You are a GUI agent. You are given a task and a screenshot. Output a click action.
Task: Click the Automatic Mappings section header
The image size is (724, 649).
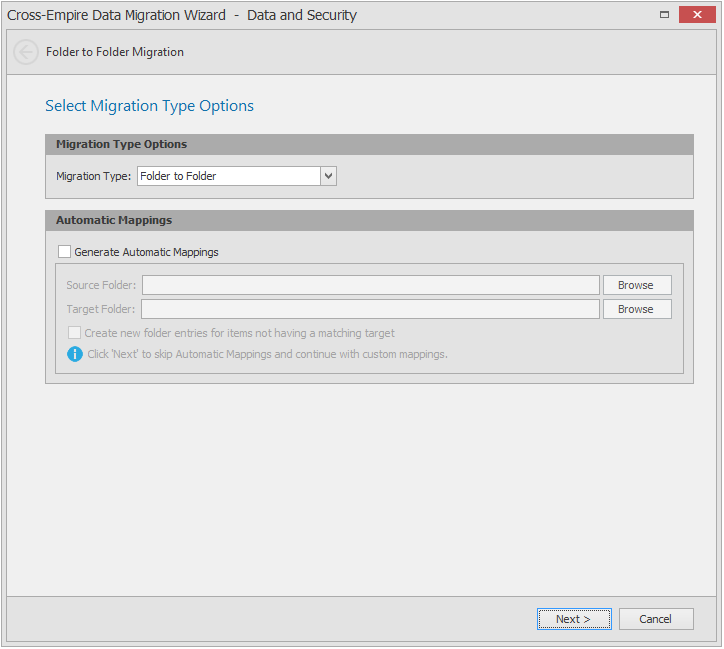(369, 221)
